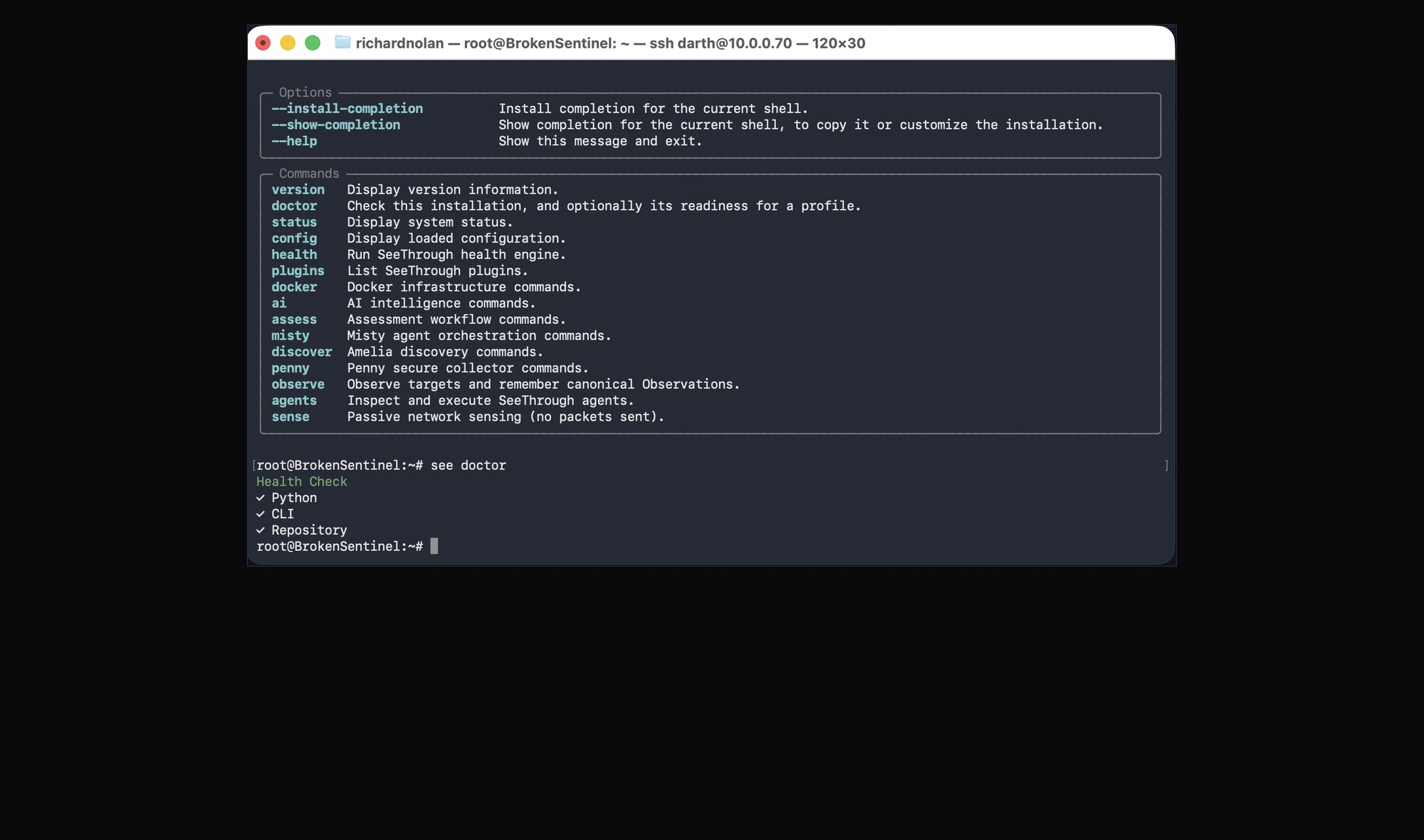Select the sense command name

tap(290, 416)
